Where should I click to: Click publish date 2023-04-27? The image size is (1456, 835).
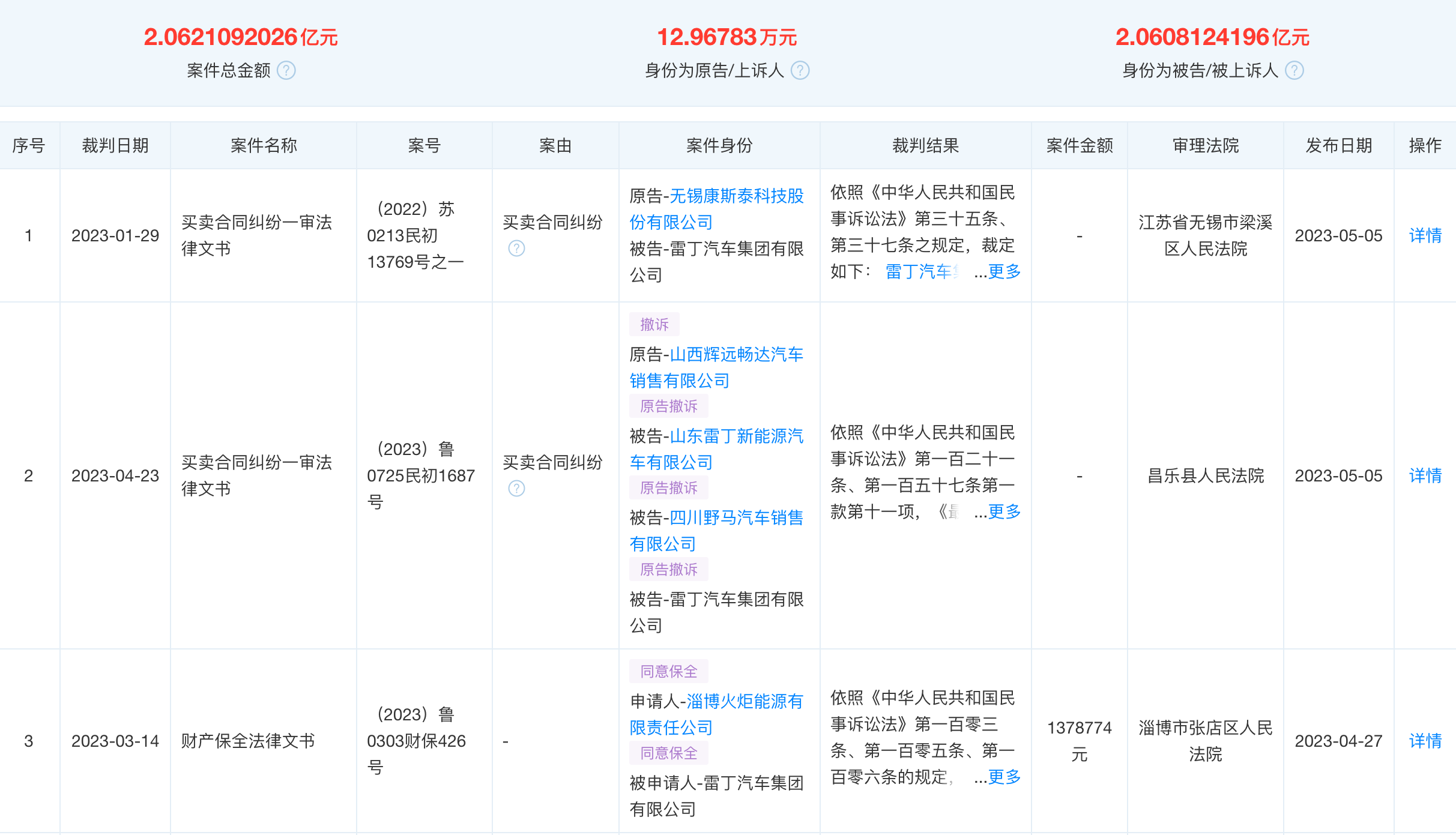[x=1339, y=741]
